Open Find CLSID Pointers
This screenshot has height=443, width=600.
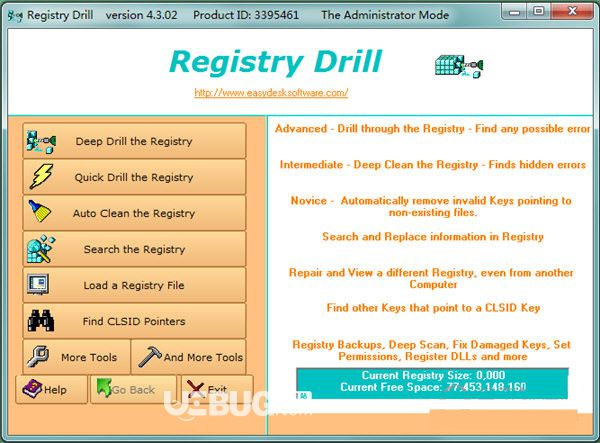point(134,321)
